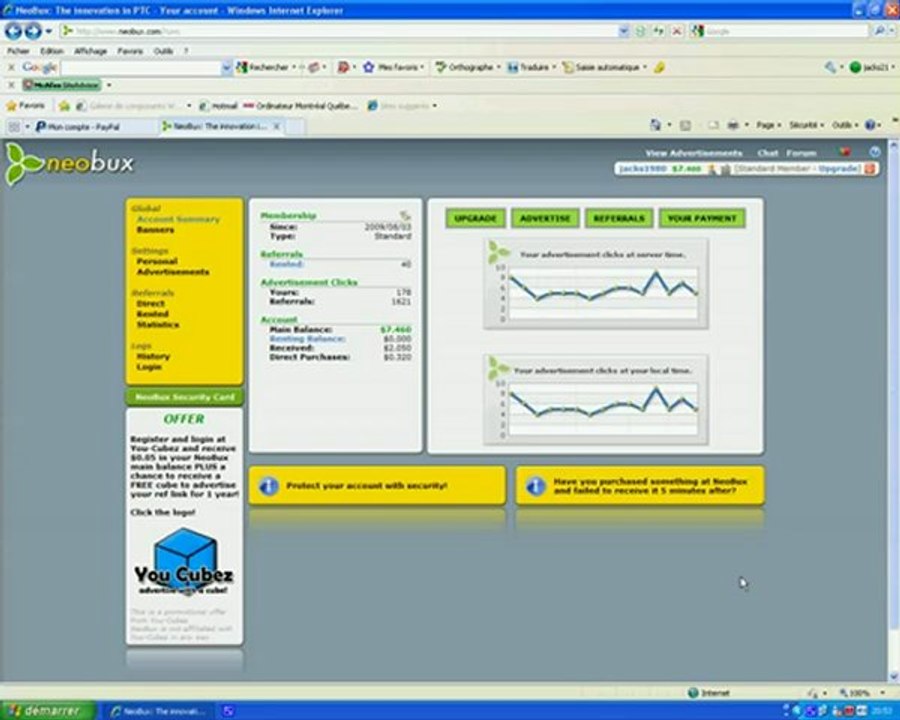Click the IE home icon in command bar
This screenshot has height=720, width=900.
[x=655, y=125]
